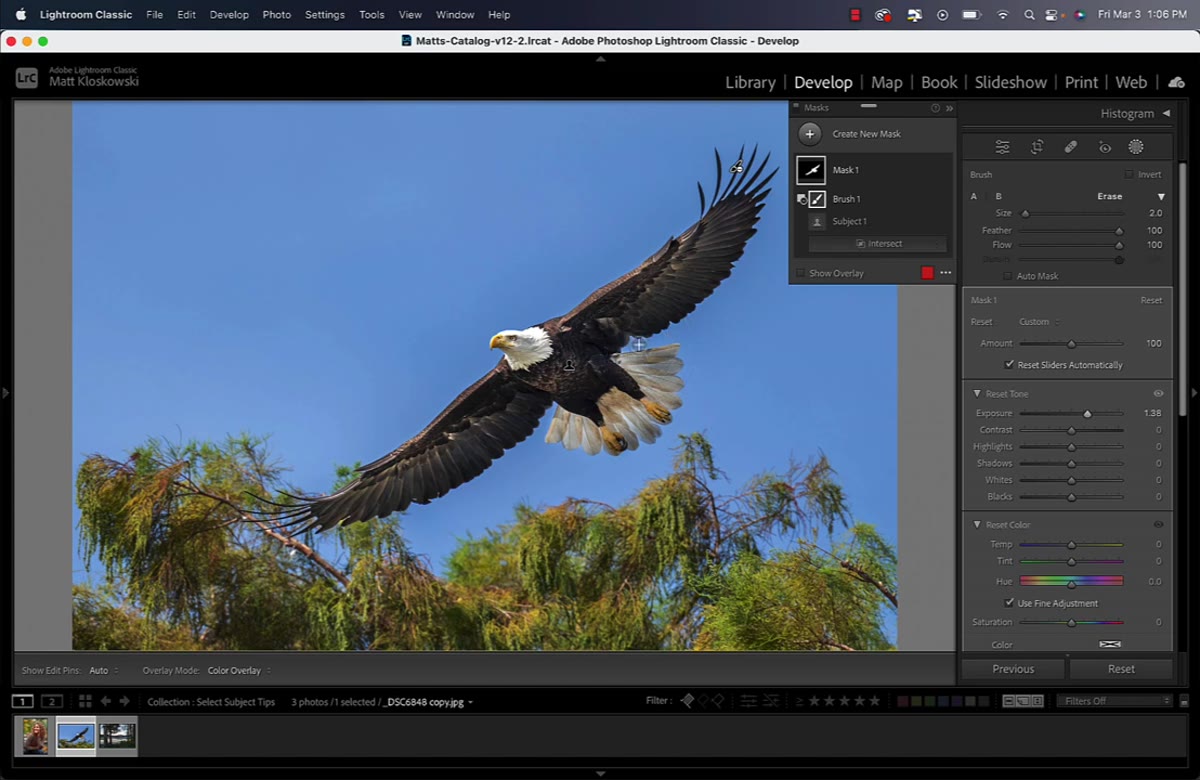
Task: Switch to Grid view icon in filmstrip bar
Action: pyautogui.click(x=85, y=701)
